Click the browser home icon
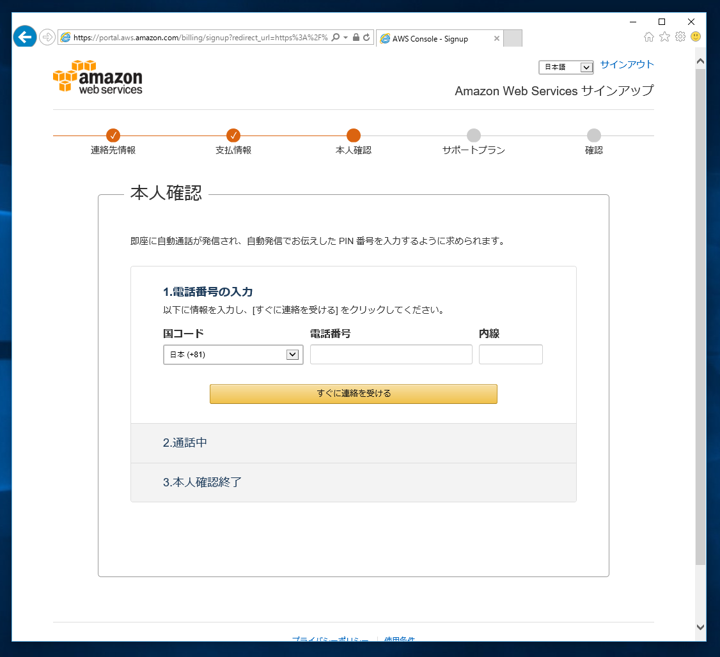The height and width of the screenshot is (657, 720). (649, 37)
